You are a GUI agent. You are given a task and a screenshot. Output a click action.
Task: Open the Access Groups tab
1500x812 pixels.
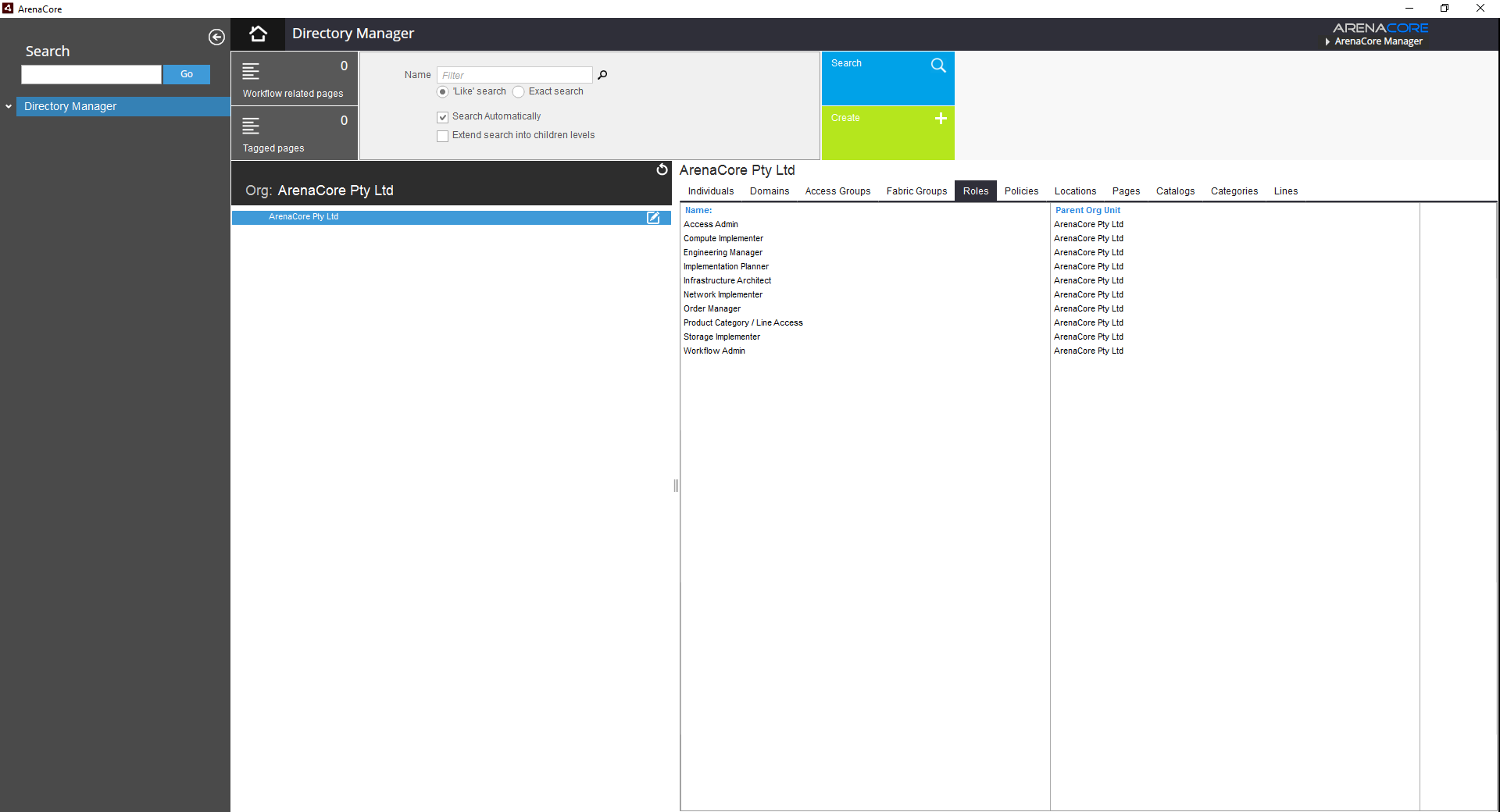[x=837, y=191]
